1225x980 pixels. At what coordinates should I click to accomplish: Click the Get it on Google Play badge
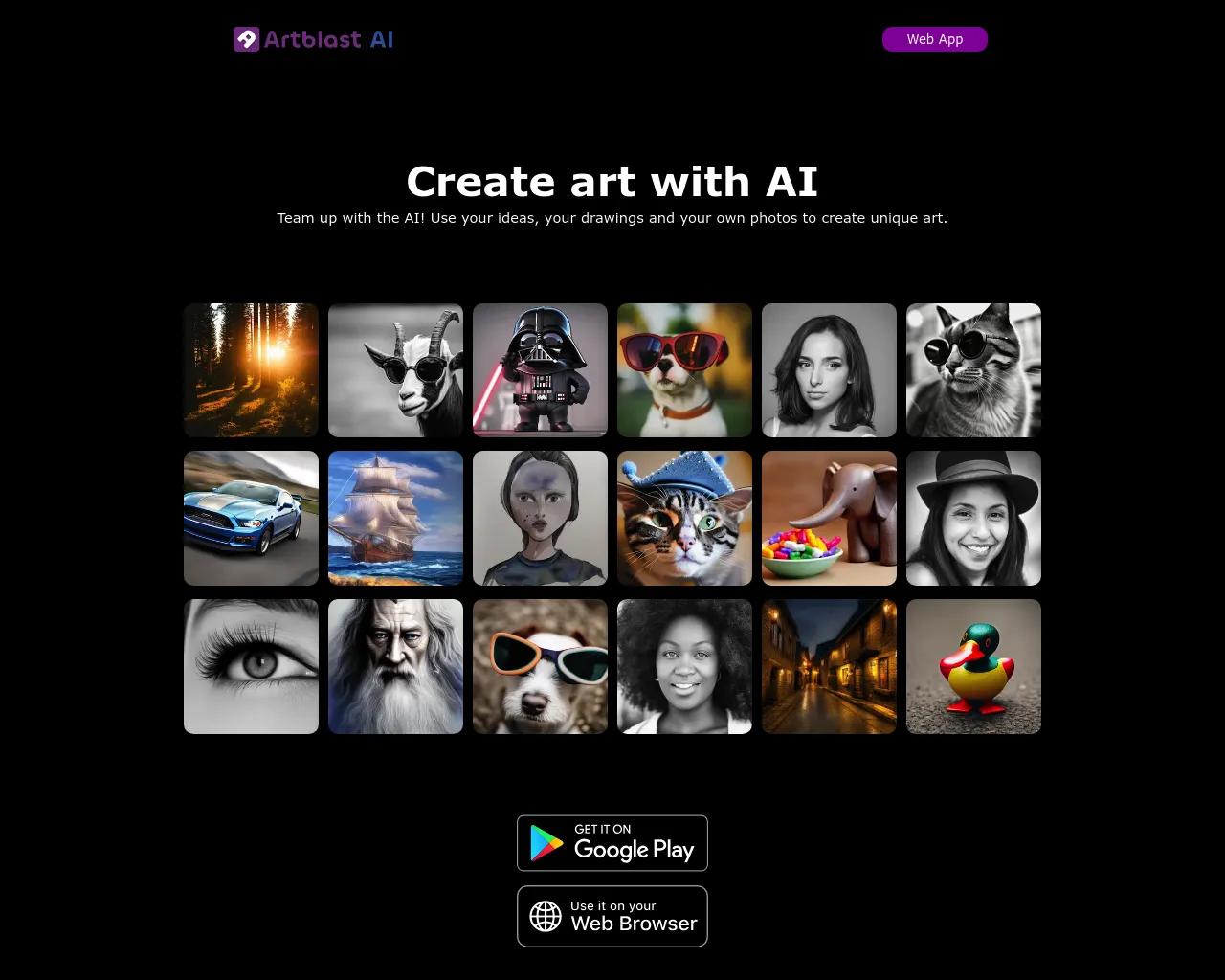(x=612, y=843)
